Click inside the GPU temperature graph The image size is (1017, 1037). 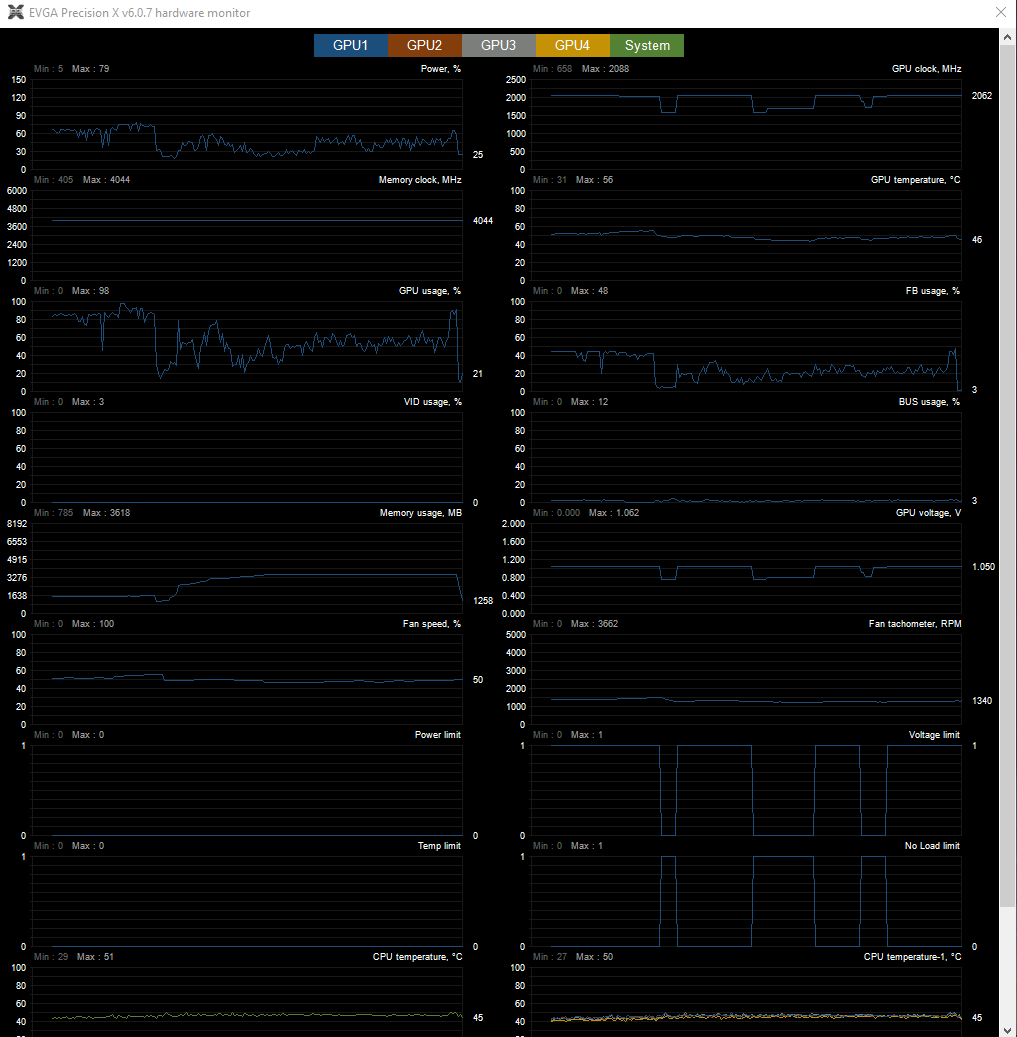(x=747, y=235)
